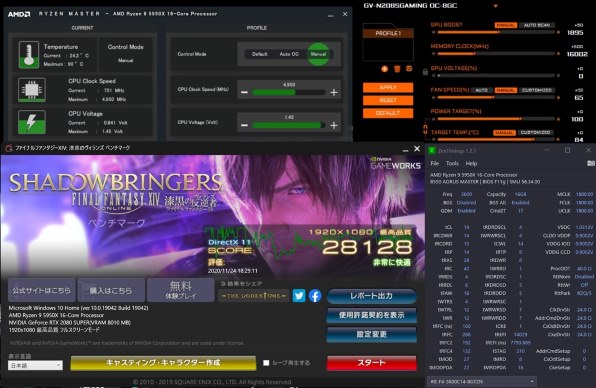Enable the loop playback checkbox
Image resolution: width=596 pixels, height=388 pixels.
pyautogui.click(x=266, y=363)
